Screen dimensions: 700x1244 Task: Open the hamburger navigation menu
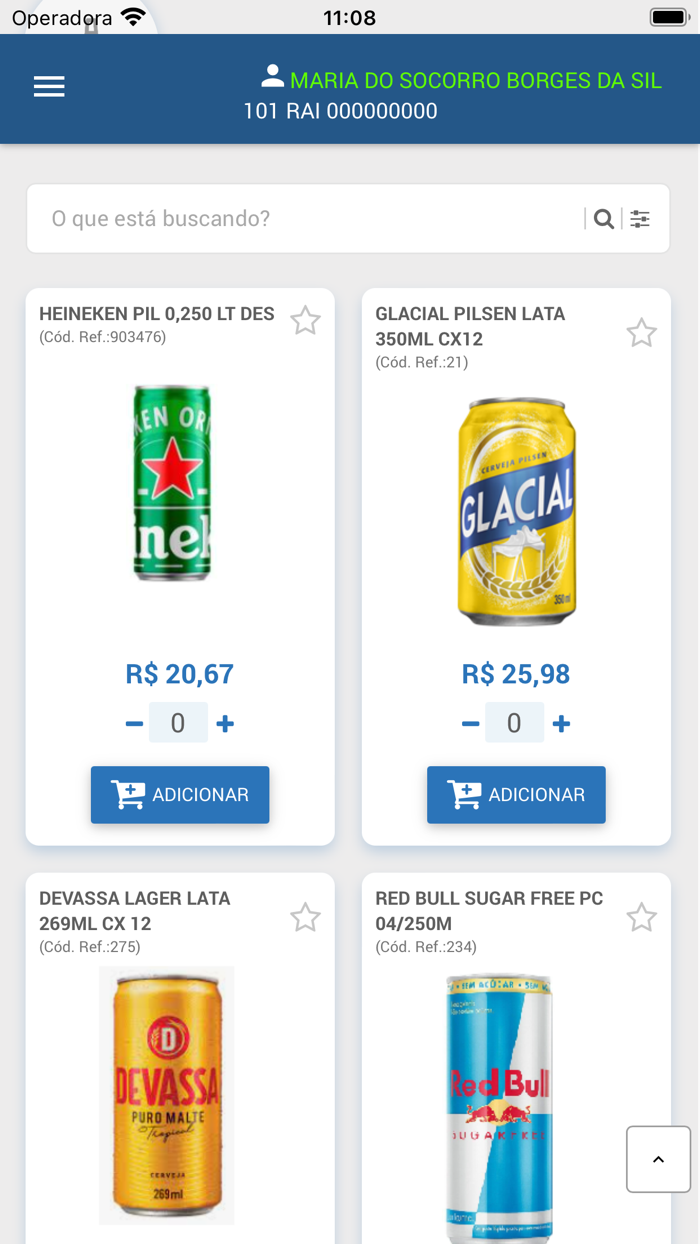point(48,86)
